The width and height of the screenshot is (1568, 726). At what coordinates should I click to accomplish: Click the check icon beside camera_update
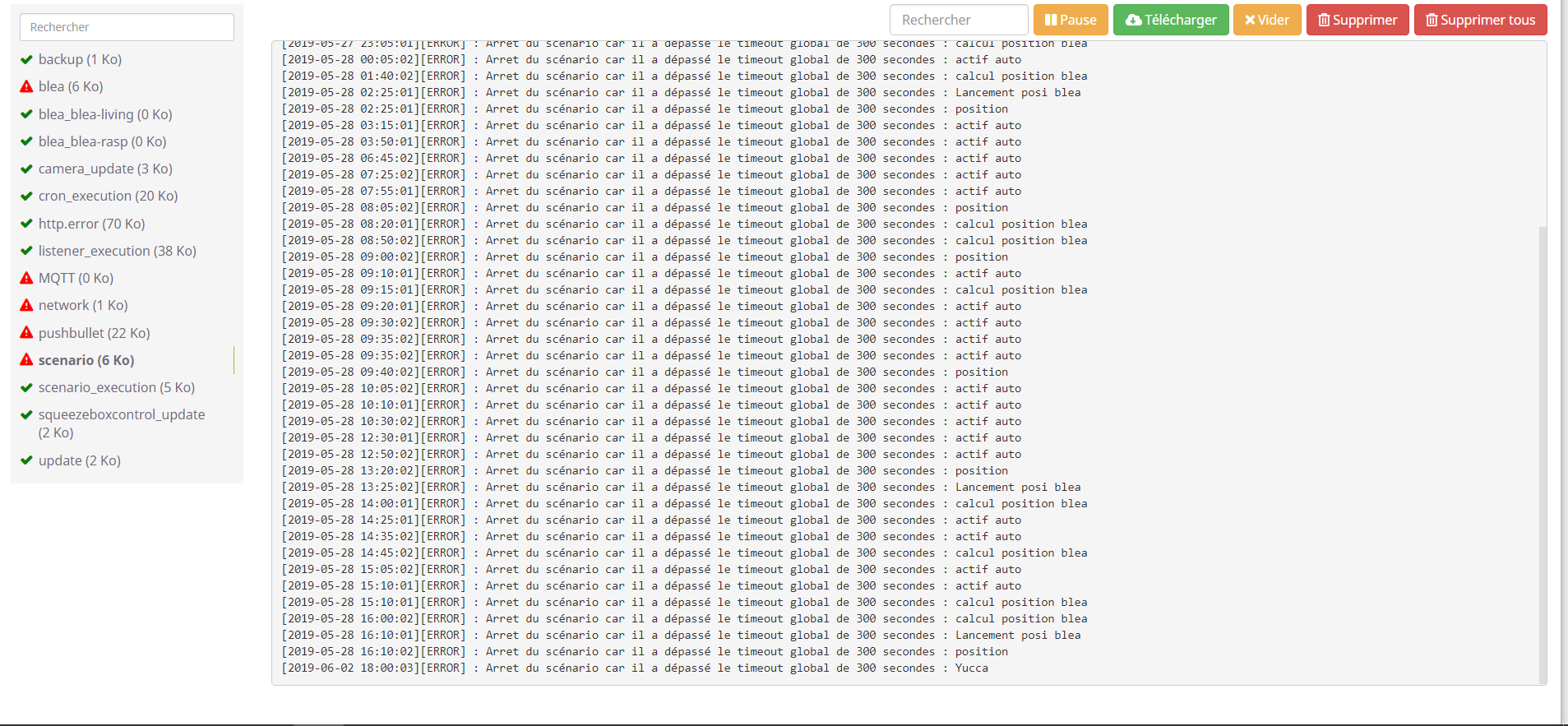pos(26,169)
